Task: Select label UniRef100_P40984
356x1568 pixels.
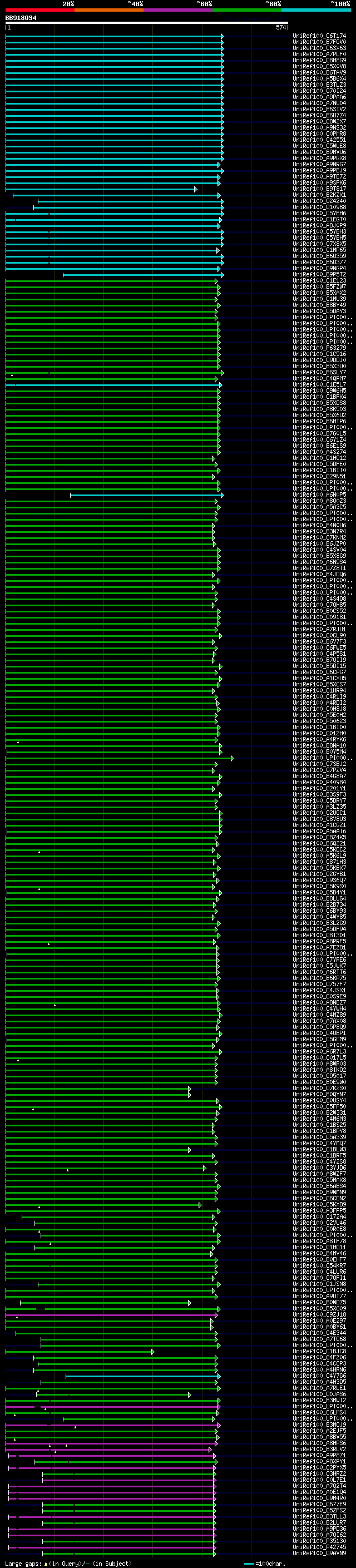Action: pyautogui.click(x=319, y=782)
